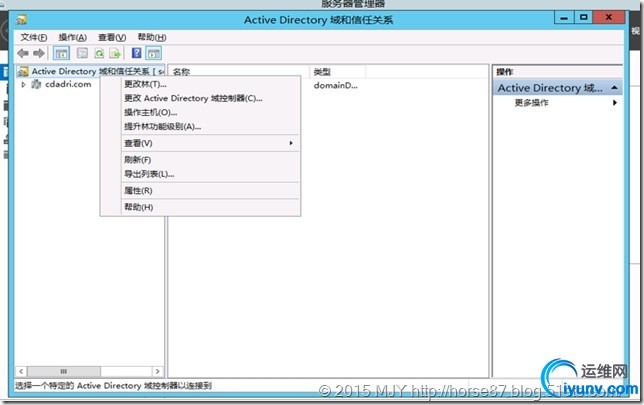Click the tree pane horizontal scrollbar thumb
This screenshot has width=644, height=405.
click(x=64, y=371)
